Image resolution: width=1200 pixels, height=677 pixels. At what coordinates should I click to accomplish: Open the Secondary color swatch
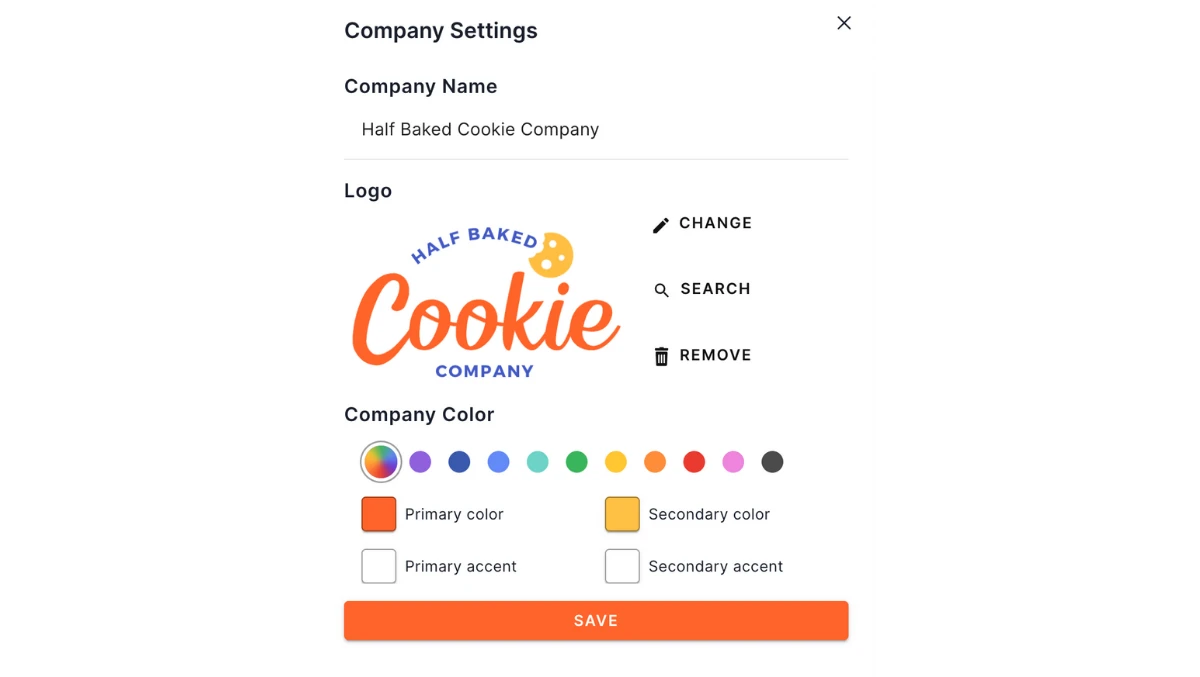(622, 514)
